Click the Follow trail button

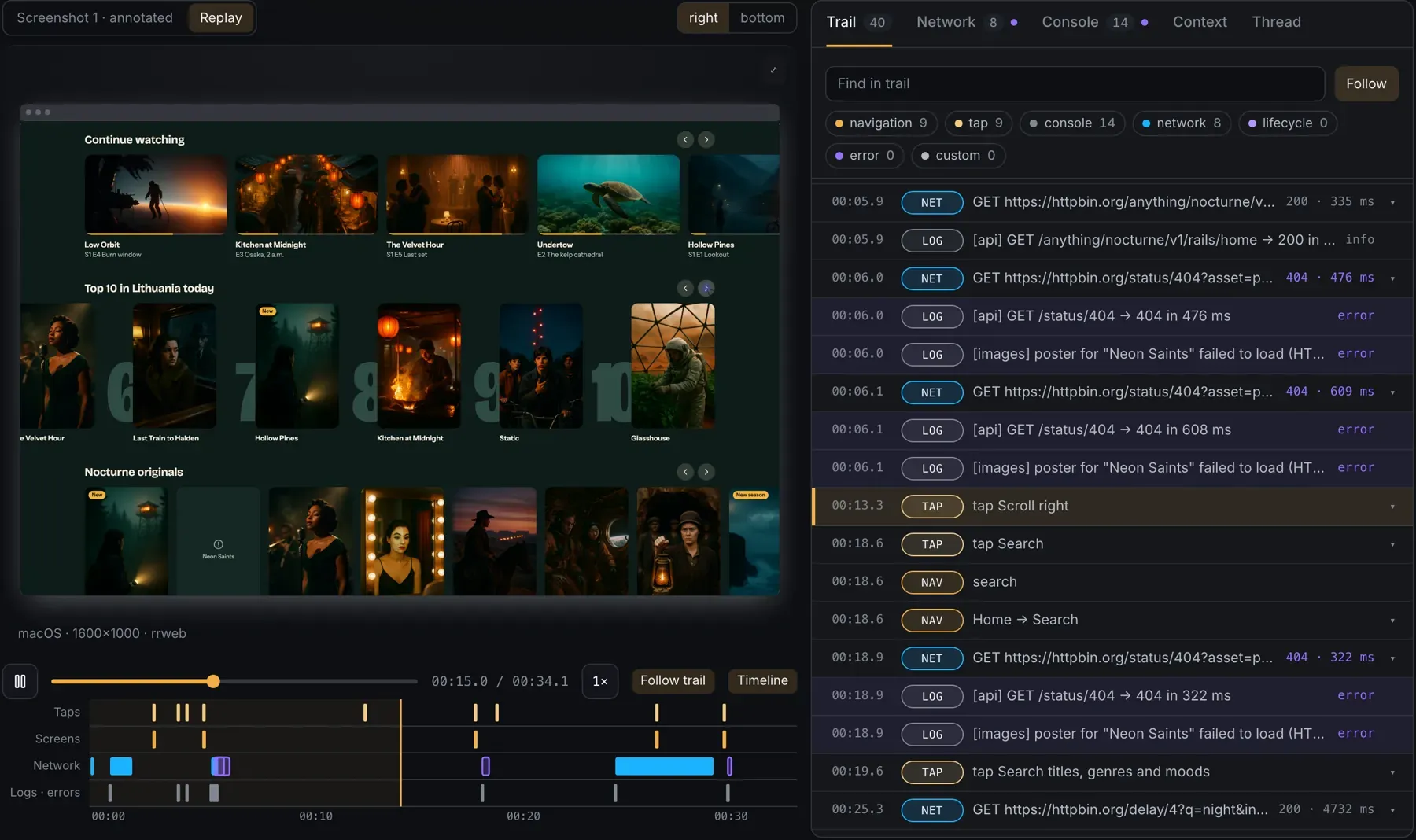tap(673, 680)
